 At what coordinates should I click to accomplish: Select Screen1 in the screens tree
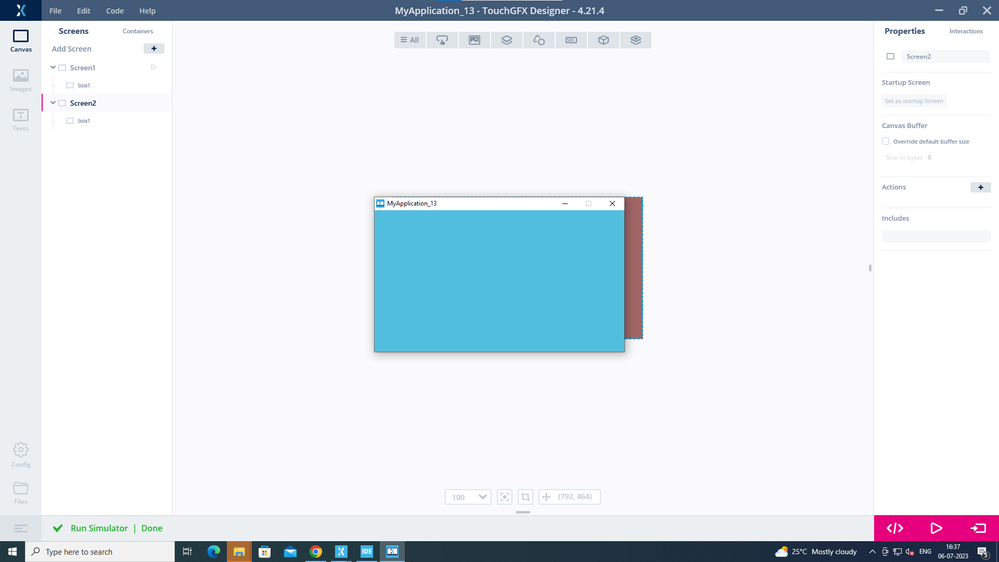point(83,68)
